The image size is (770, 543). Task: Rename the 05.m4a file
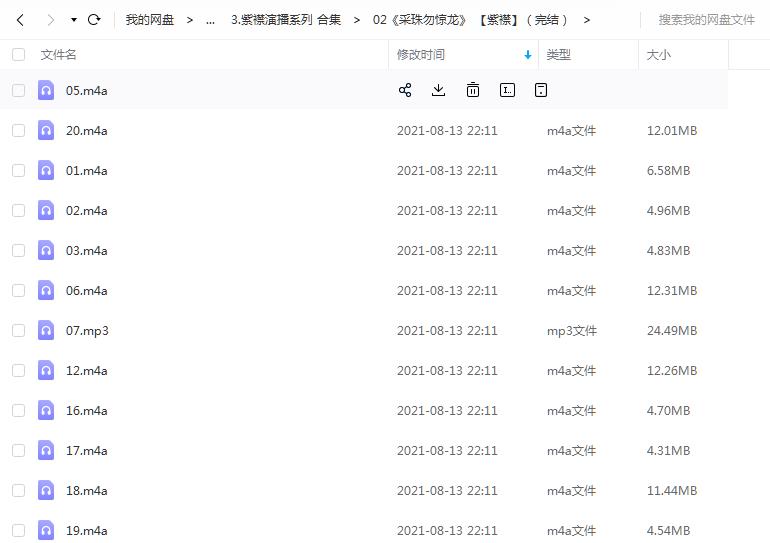point(507,90)
